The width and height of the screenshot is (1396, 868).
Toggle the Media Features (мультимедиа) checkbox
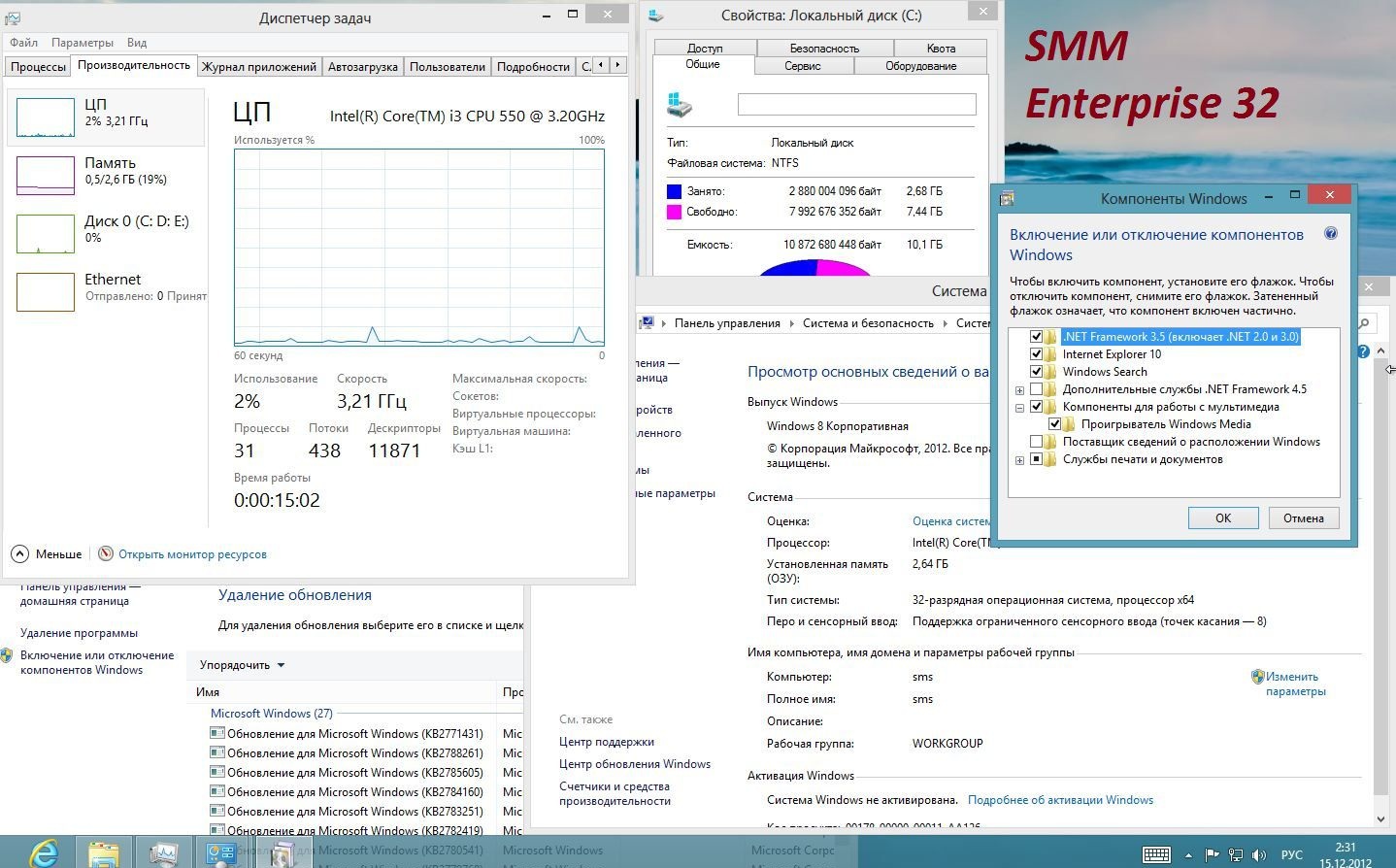pos(1036,407)
